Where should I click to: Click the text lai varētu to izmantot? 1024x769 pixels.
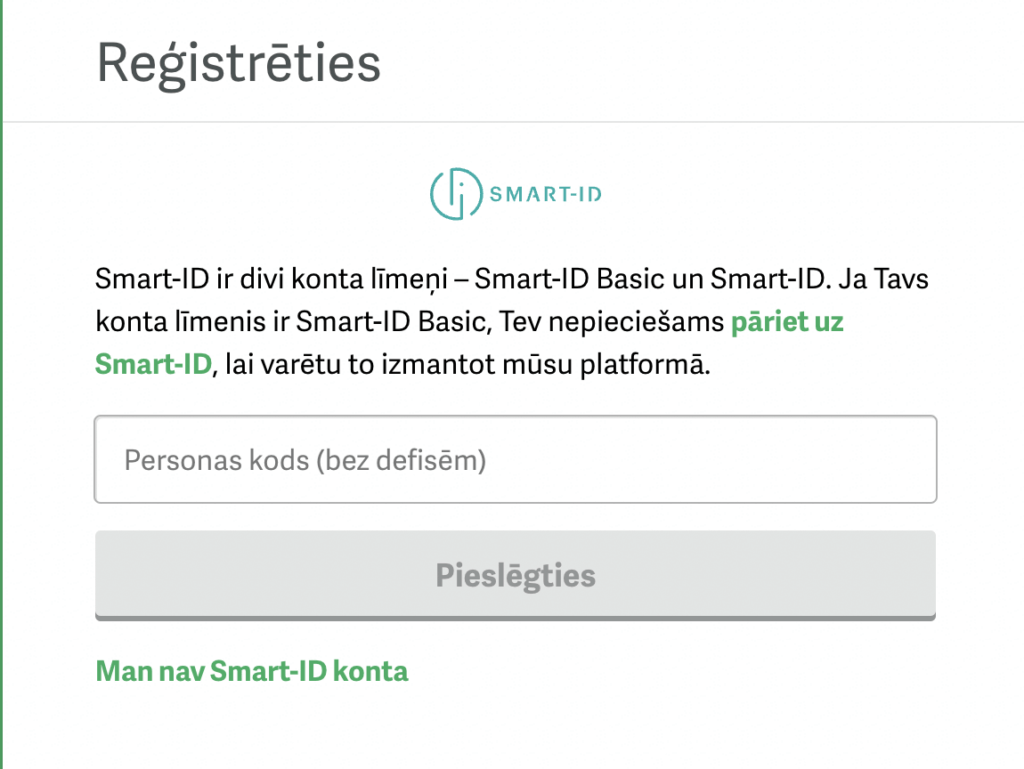click(x=360, y=364)
